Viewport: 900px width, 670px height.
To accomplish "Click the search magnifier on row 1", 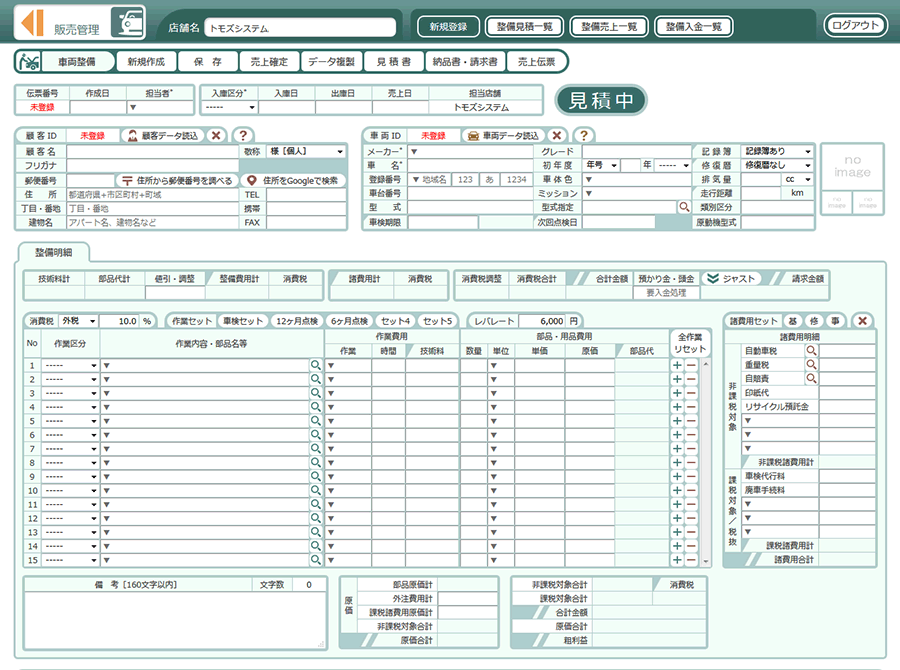I will [316, 365].
